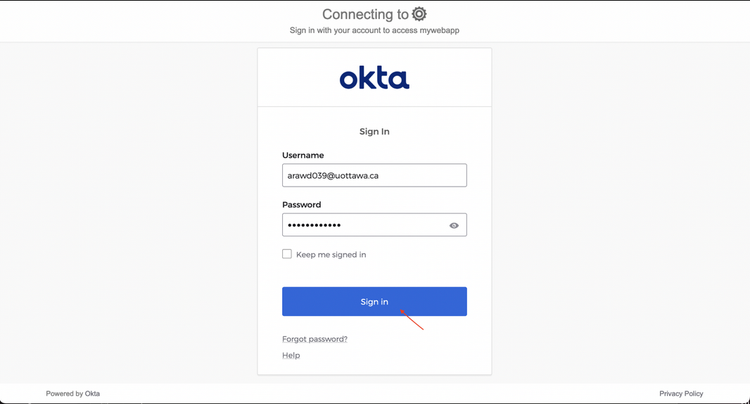Click Powered by Okta in the footer

click(73, 394)
